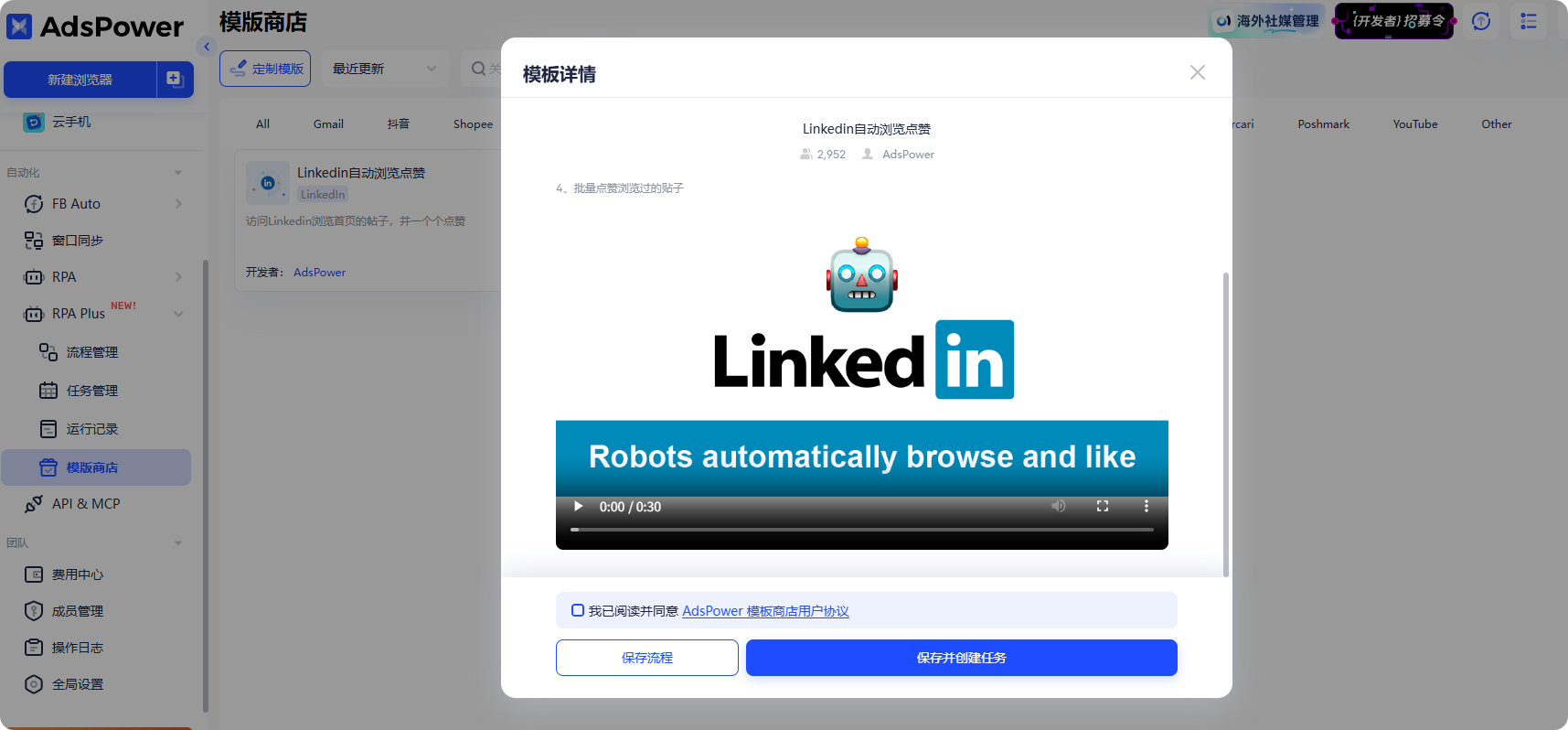This screenshot has height=730, width=1568.
Task: Select the Poshmark category tab
Action: [x=1323, y=124]
